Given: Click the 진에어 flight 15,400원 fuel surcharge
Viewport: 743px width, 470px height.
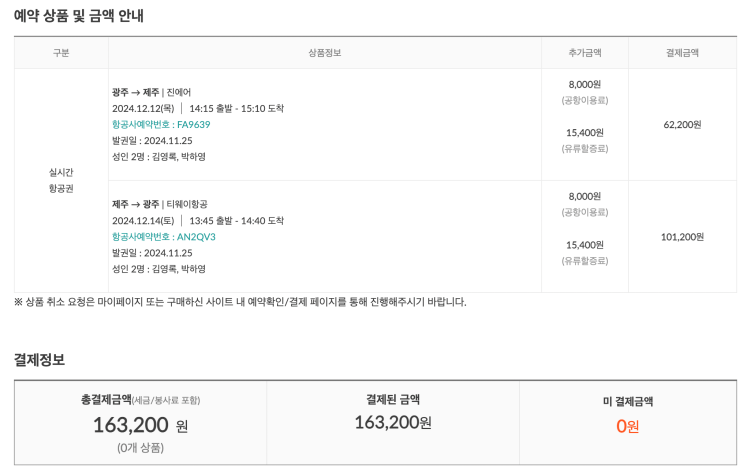Looking at the screenshot, I should 584,132.
